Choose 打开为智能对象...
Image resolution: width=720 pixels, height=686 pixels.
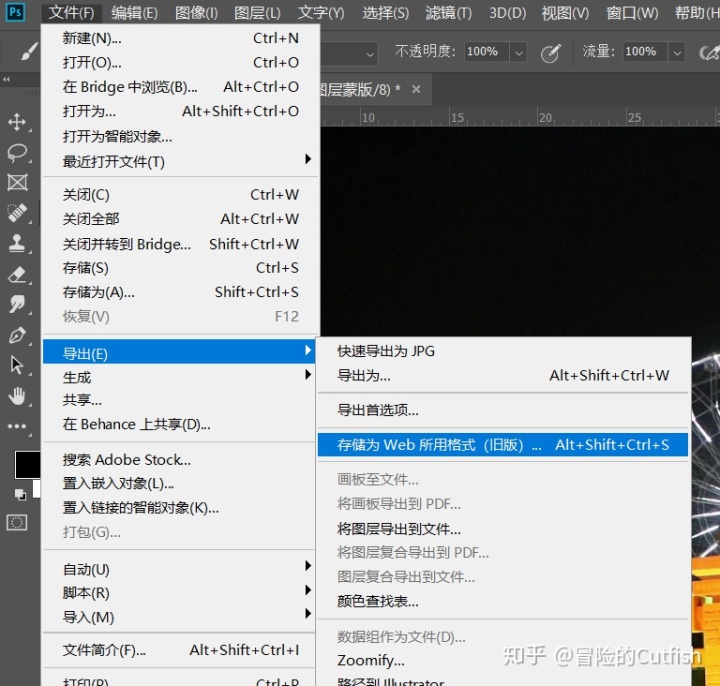(180, 136)
